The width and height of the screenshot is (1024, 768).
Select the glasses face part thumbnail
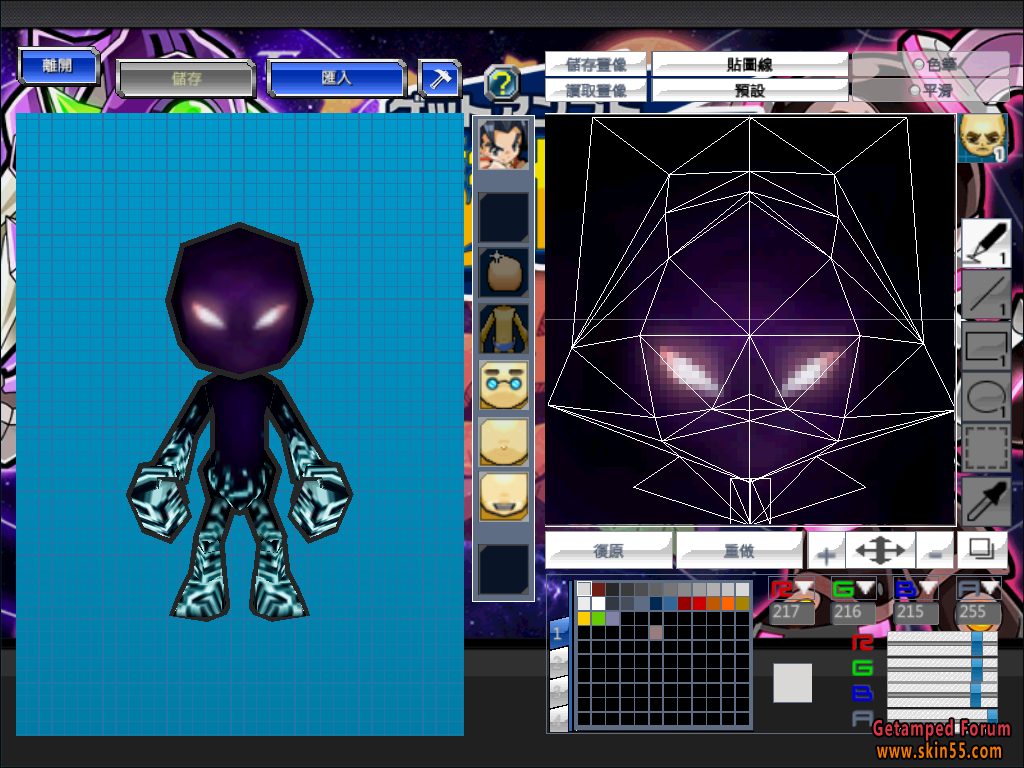click(504, 385)
